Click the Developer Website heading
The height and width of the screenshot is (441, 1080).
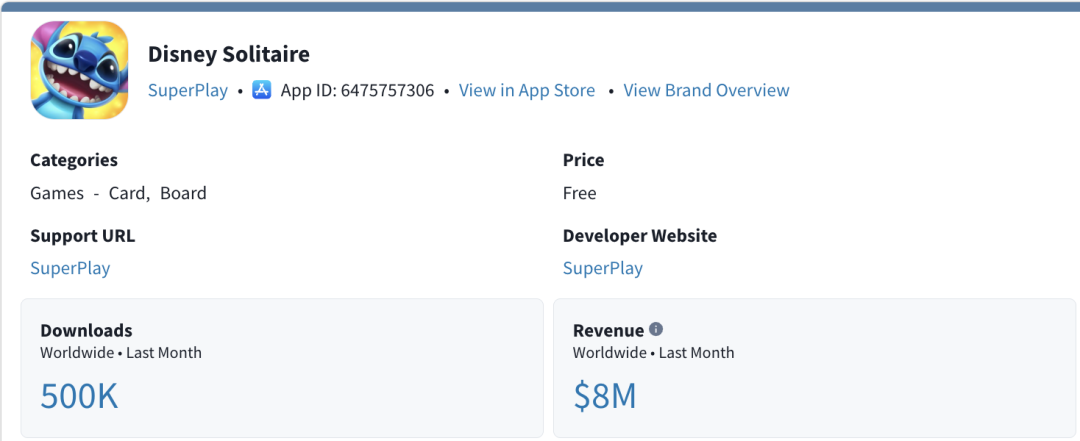click(x=640, y=236)
